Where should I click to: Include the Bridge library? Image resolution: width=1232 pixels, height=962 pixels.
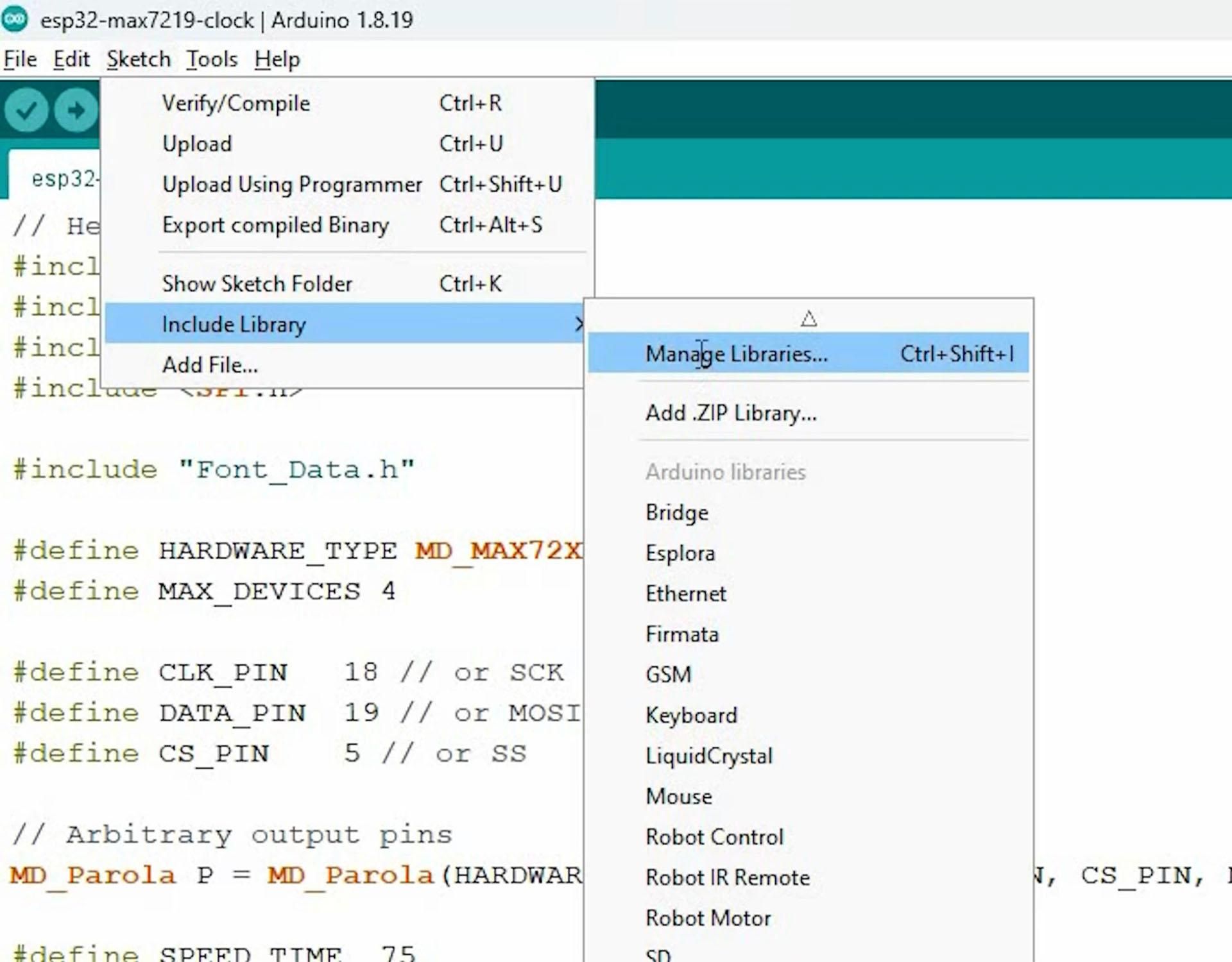tap(809, 512)
